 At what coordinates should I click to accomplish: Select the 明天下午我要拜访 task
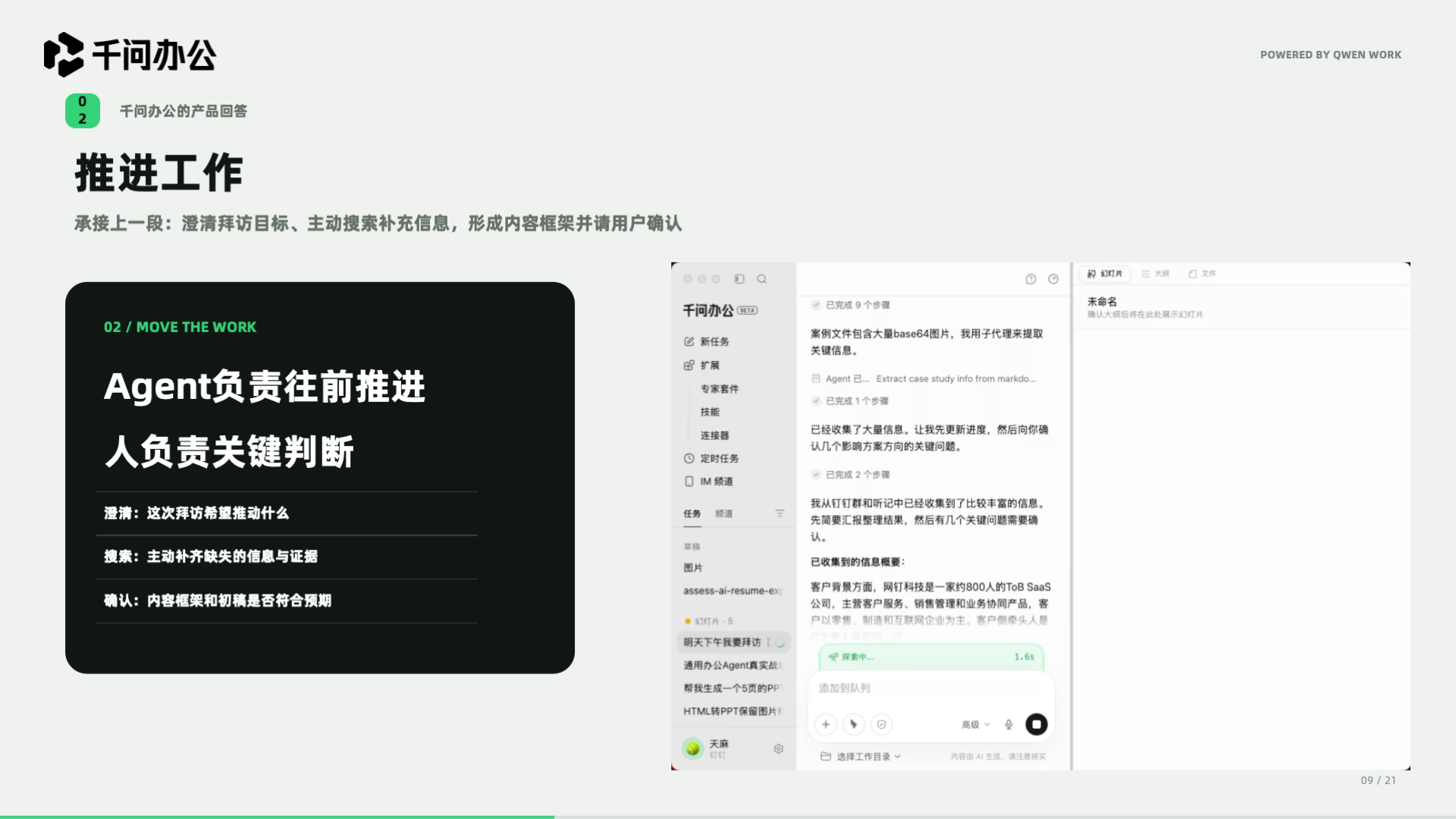pos(733,642)
